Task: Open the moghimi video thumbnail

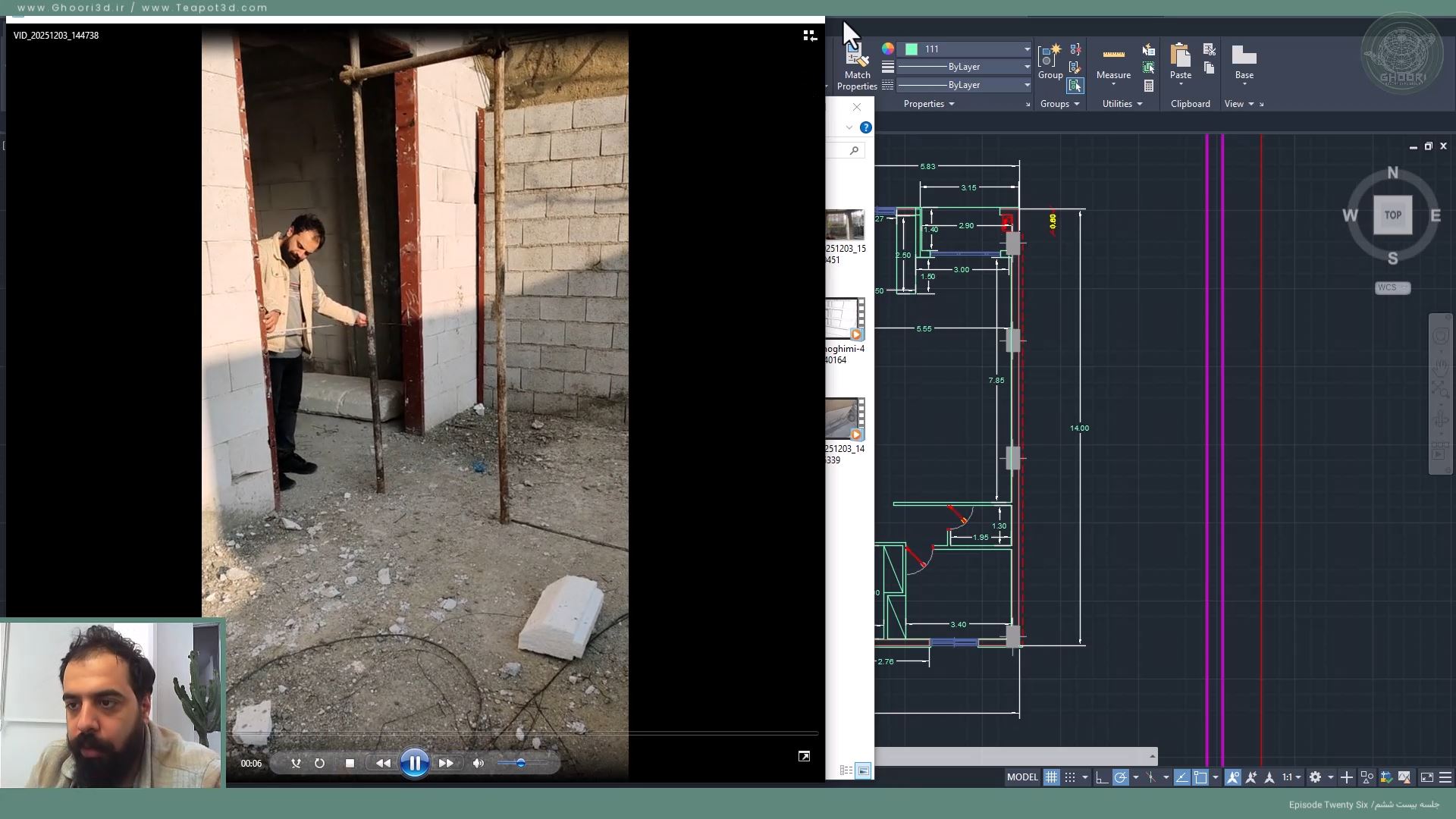Action: [x=845, y=318]
